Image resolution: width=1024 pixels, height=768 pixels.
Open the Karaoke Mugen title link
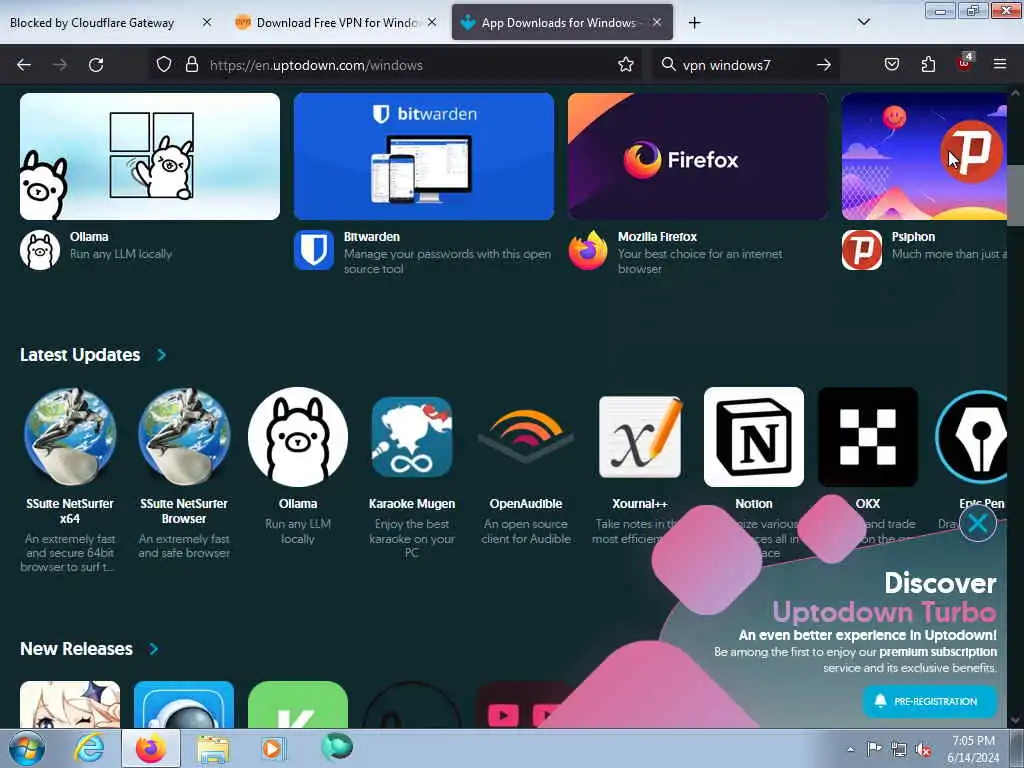412,504
